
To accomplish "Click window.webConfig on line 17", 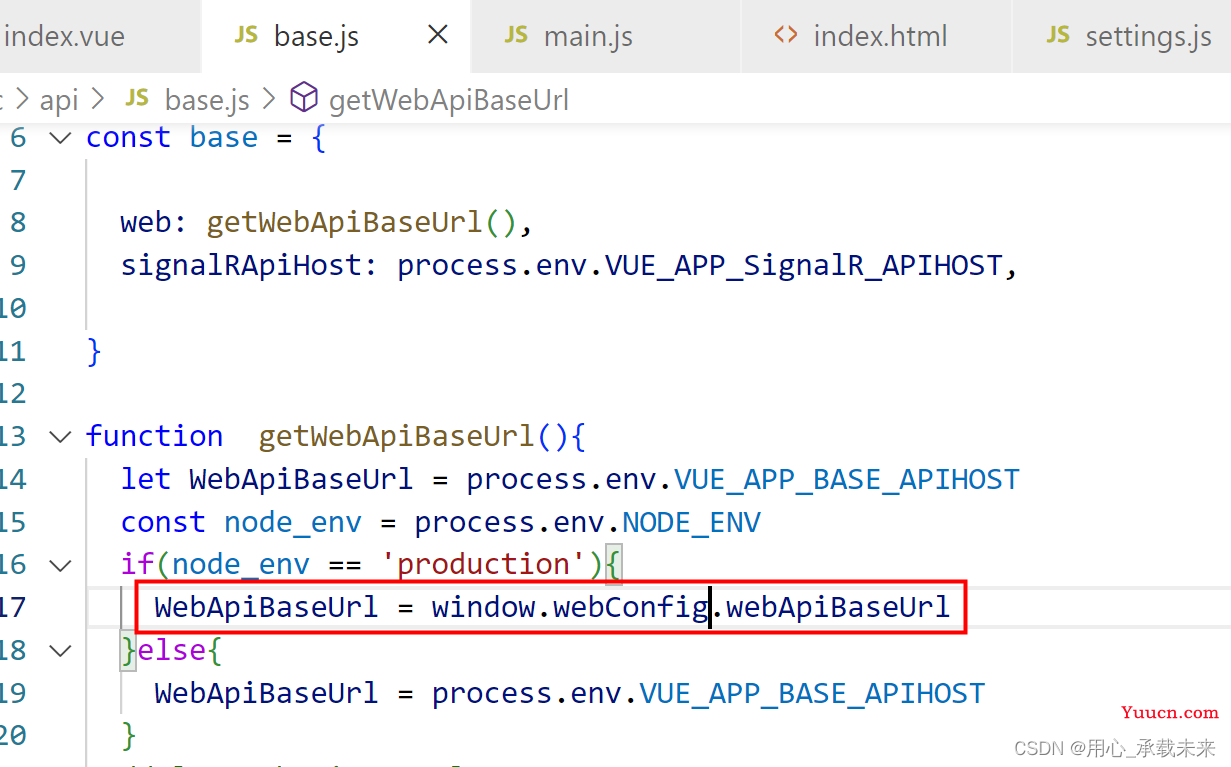I will click(x=571, y=607).
